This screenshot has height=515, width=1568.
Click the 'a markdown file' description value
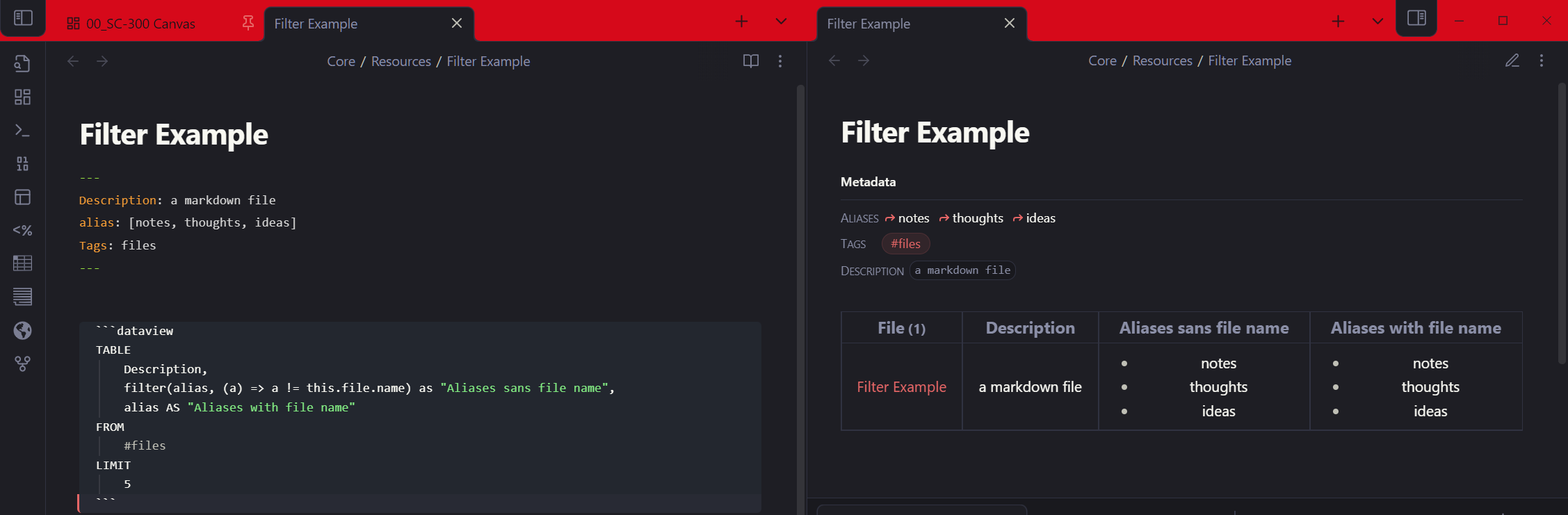[x=962, y=270]
